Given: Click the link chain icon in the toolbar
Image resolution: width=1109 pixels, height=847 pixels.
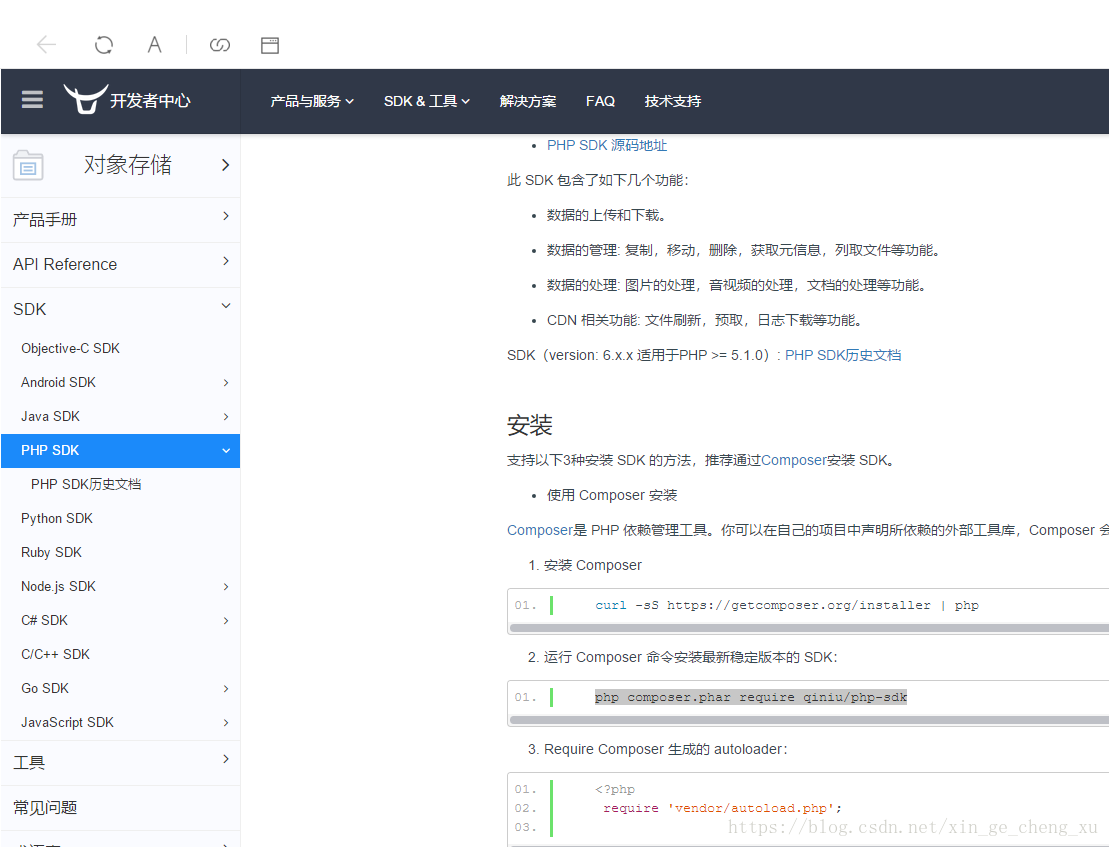Looking at the screenshot, I should coord(220,44).
